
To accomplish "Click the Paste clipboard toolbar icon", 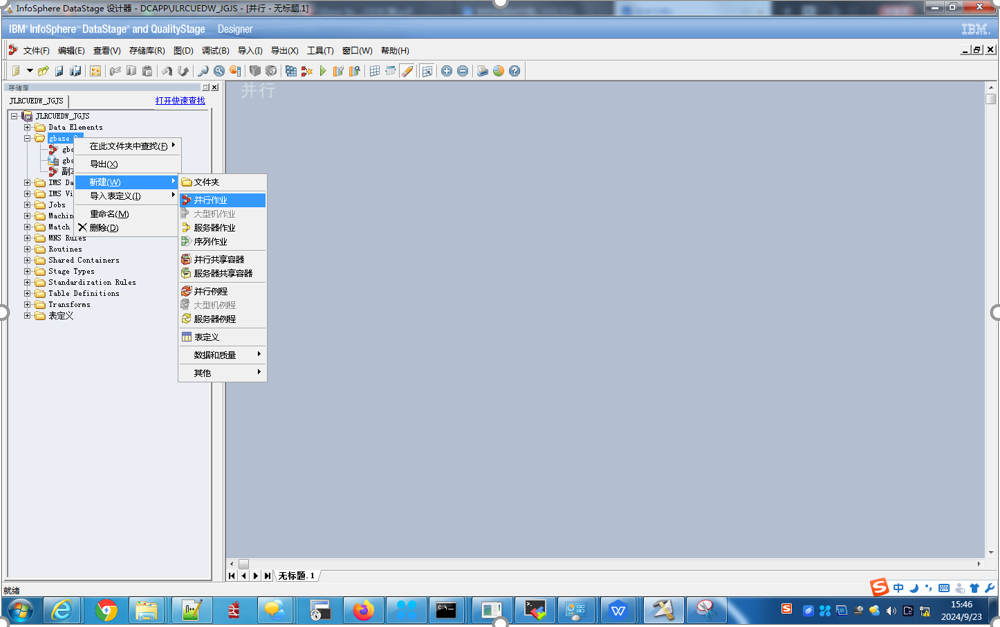I will (x=147, y=71).
